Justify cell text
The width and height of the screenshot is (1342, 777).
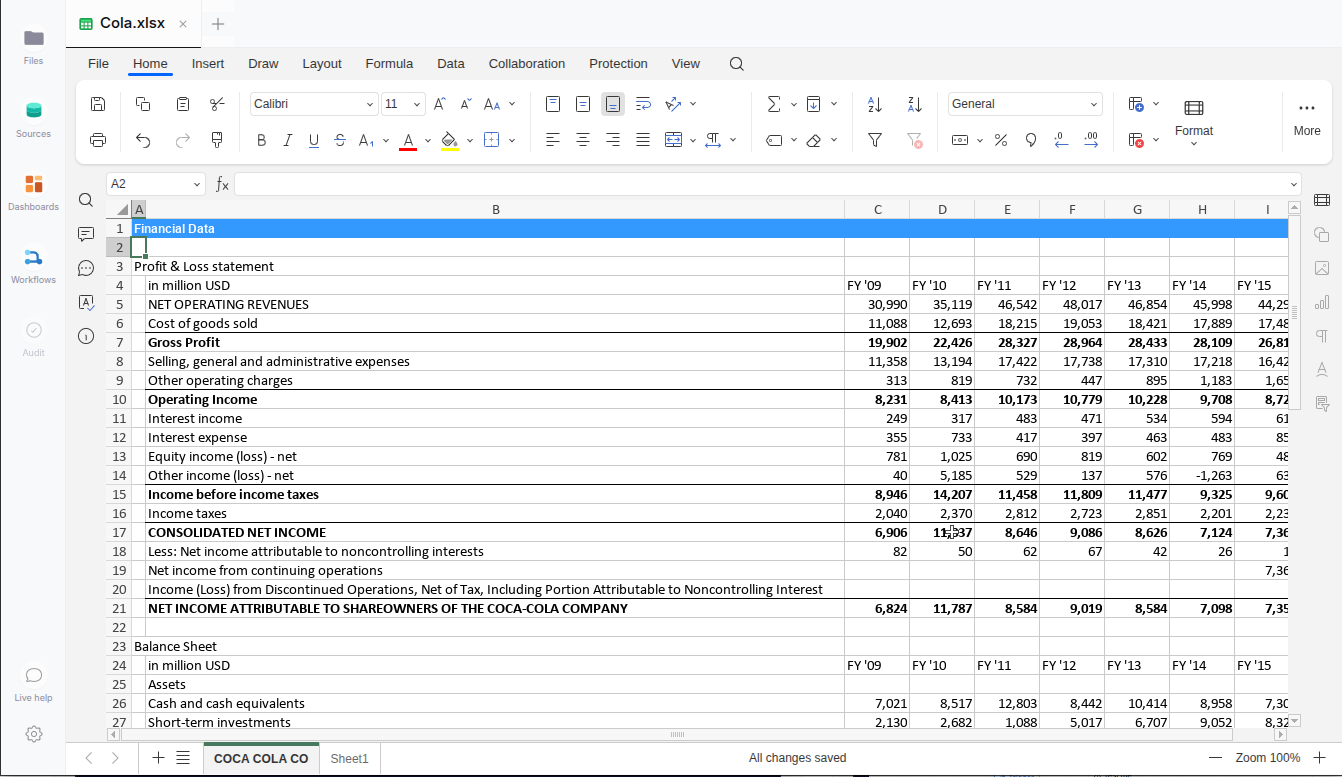click(643, 140)
